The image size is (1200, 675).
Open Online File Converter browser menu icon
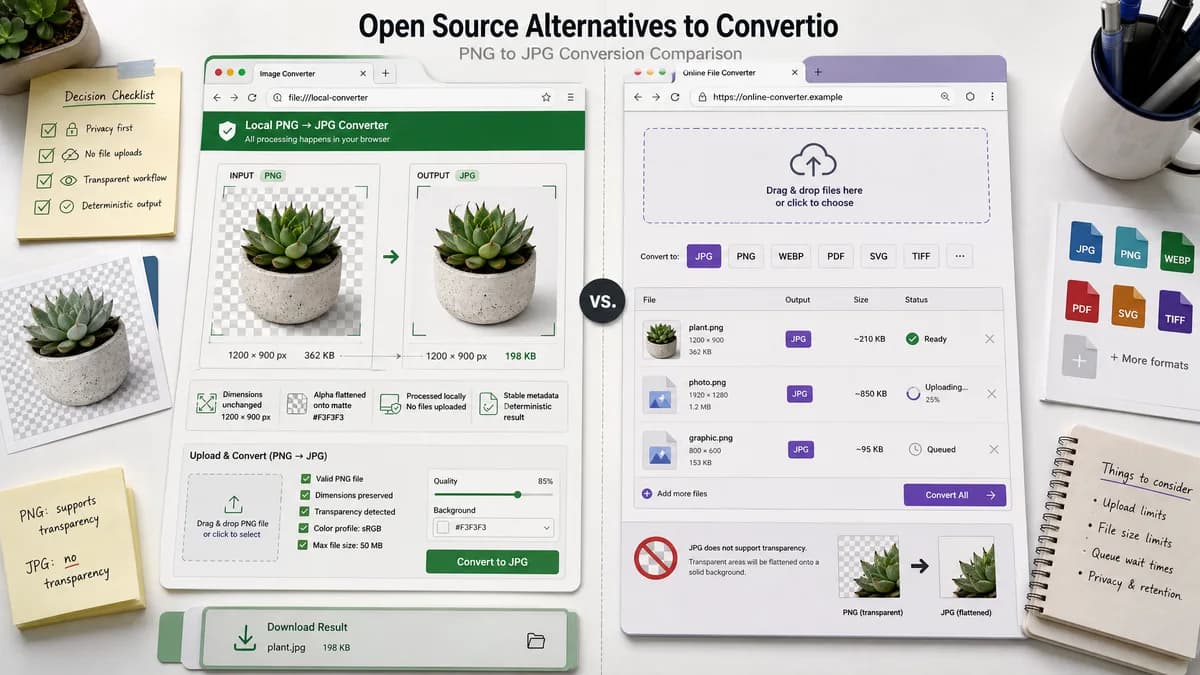coord(993,97)
